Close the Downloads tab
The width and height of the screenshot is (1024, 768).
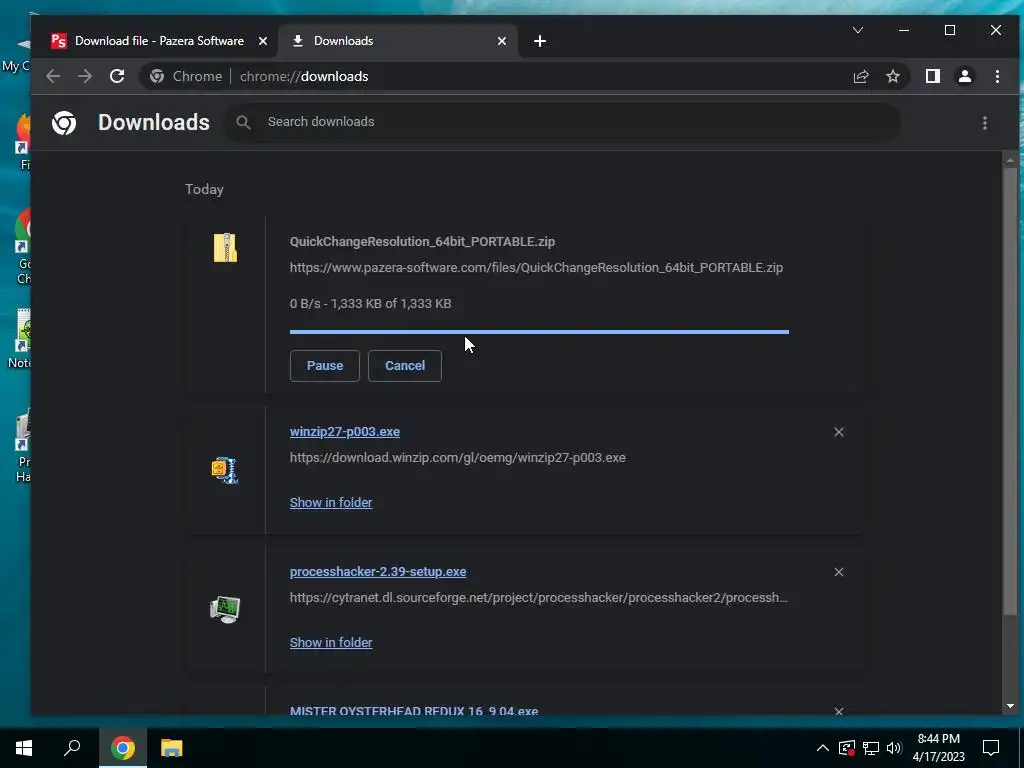[502, 41]
